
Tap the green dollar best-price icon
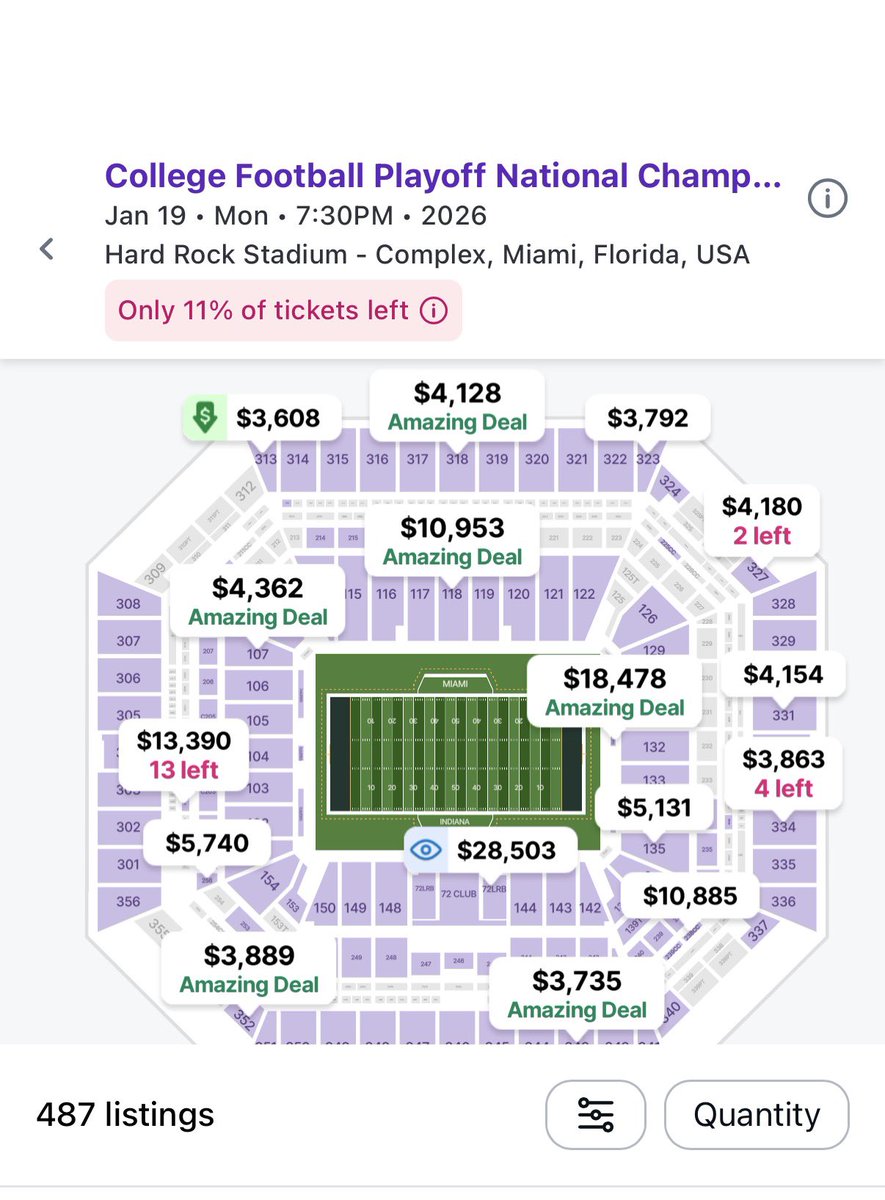pos(204,418)
